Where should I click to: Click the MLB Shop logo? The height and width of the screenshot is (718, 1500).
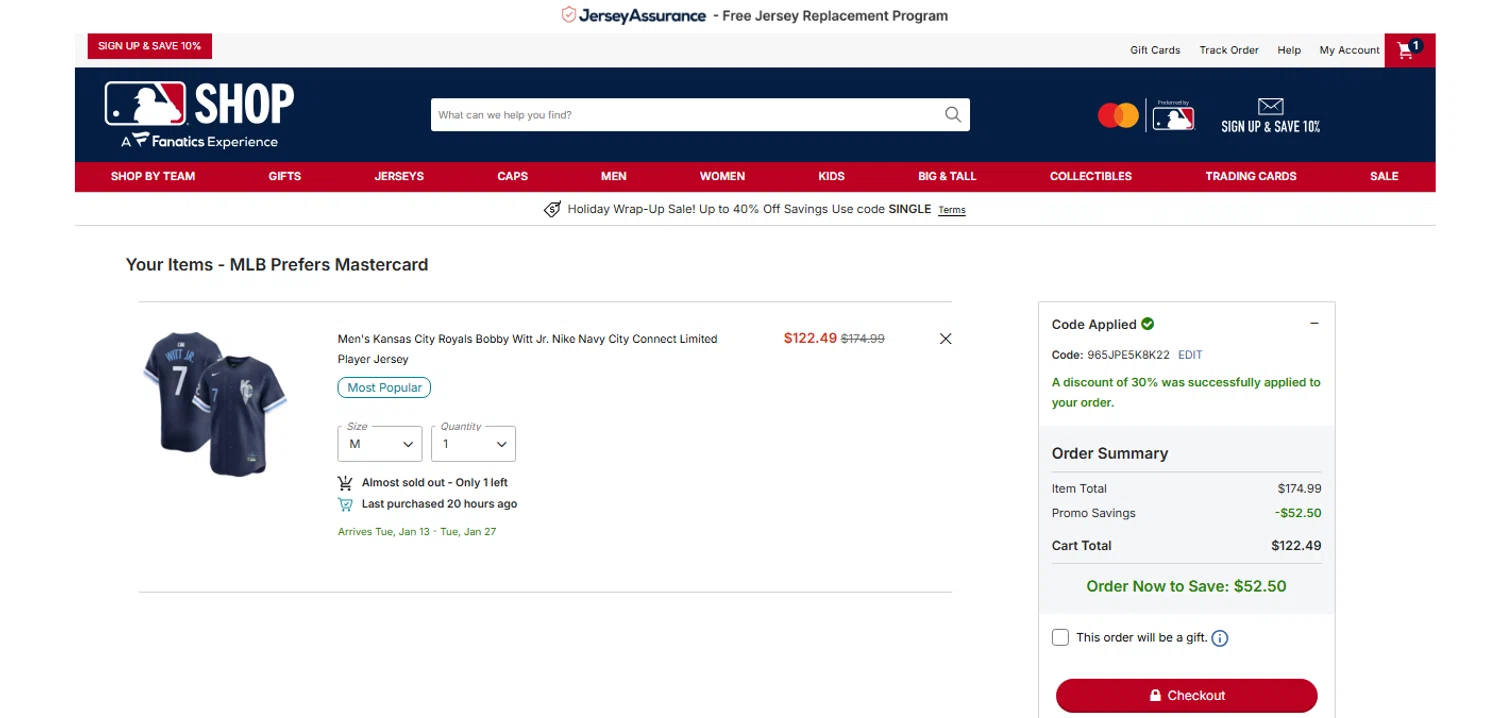click(x=199, y=104)
